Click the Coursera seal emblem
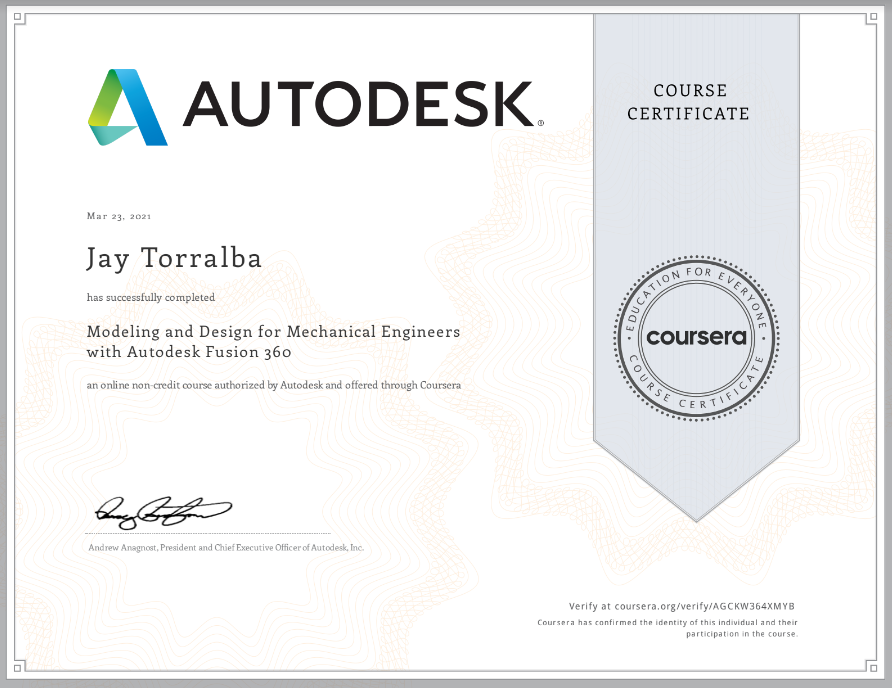 click(696, 338)
